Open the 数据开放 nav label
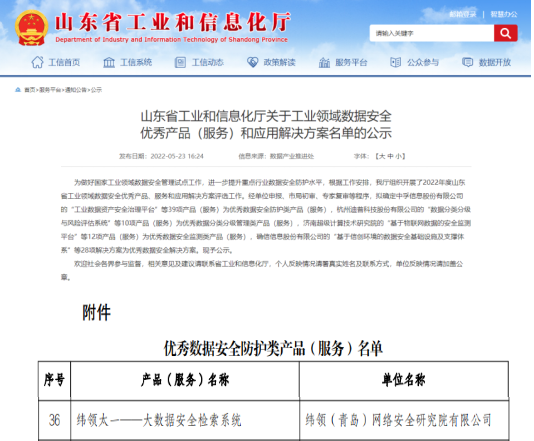Viewport: 534px width, 441px height. pos(495,62)
